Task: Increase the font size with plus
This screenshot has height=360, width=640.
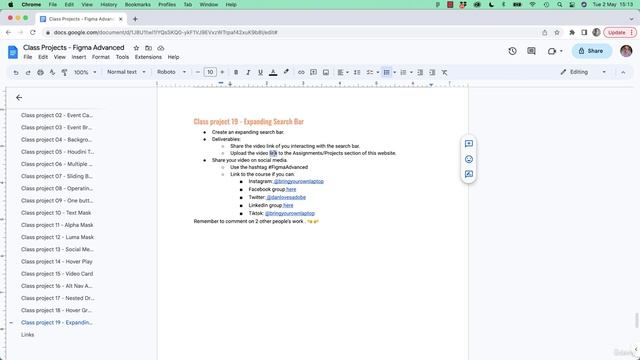Action: [222, 72]
